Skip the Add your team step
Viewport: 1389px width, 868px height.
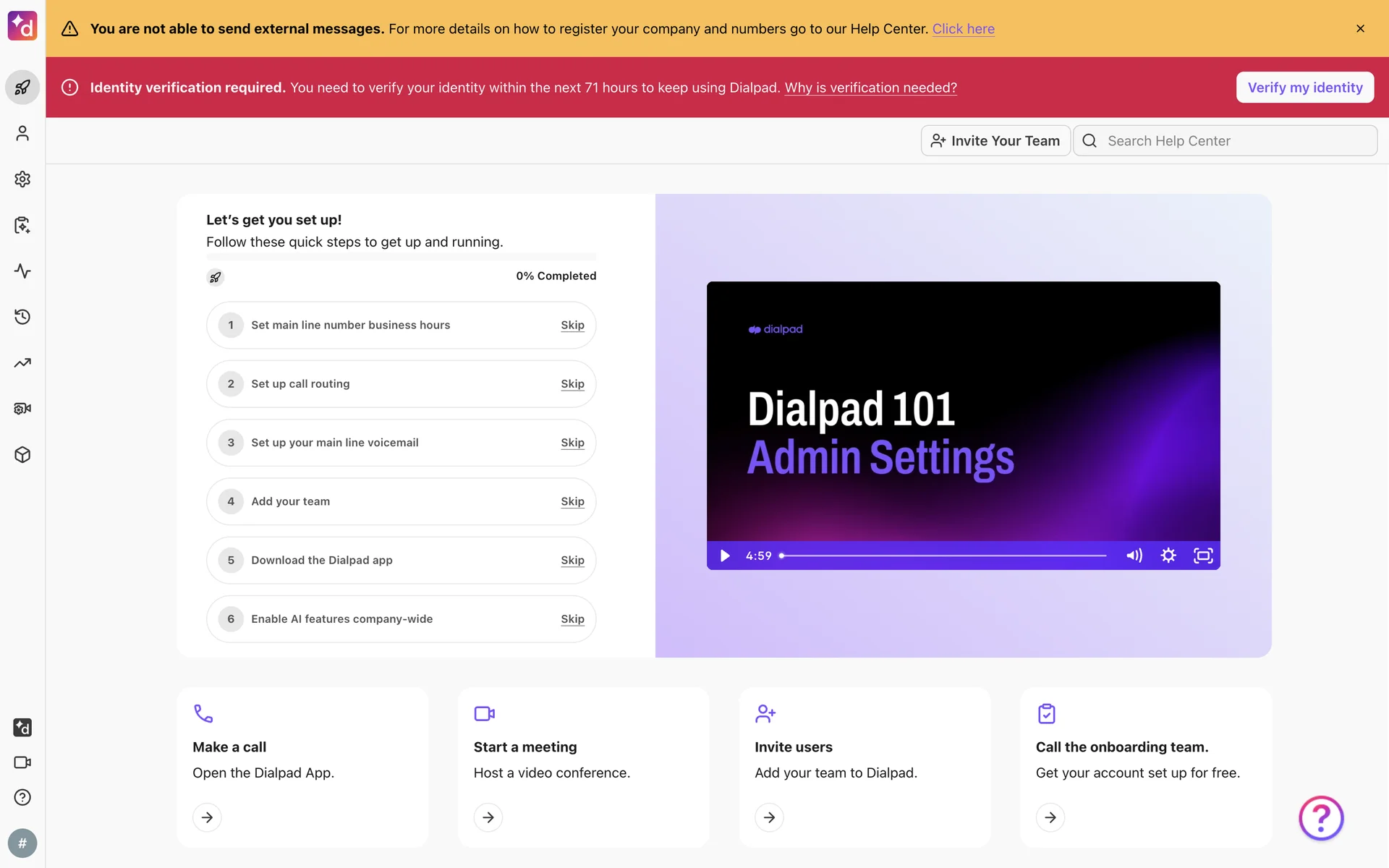click(572, 501)
